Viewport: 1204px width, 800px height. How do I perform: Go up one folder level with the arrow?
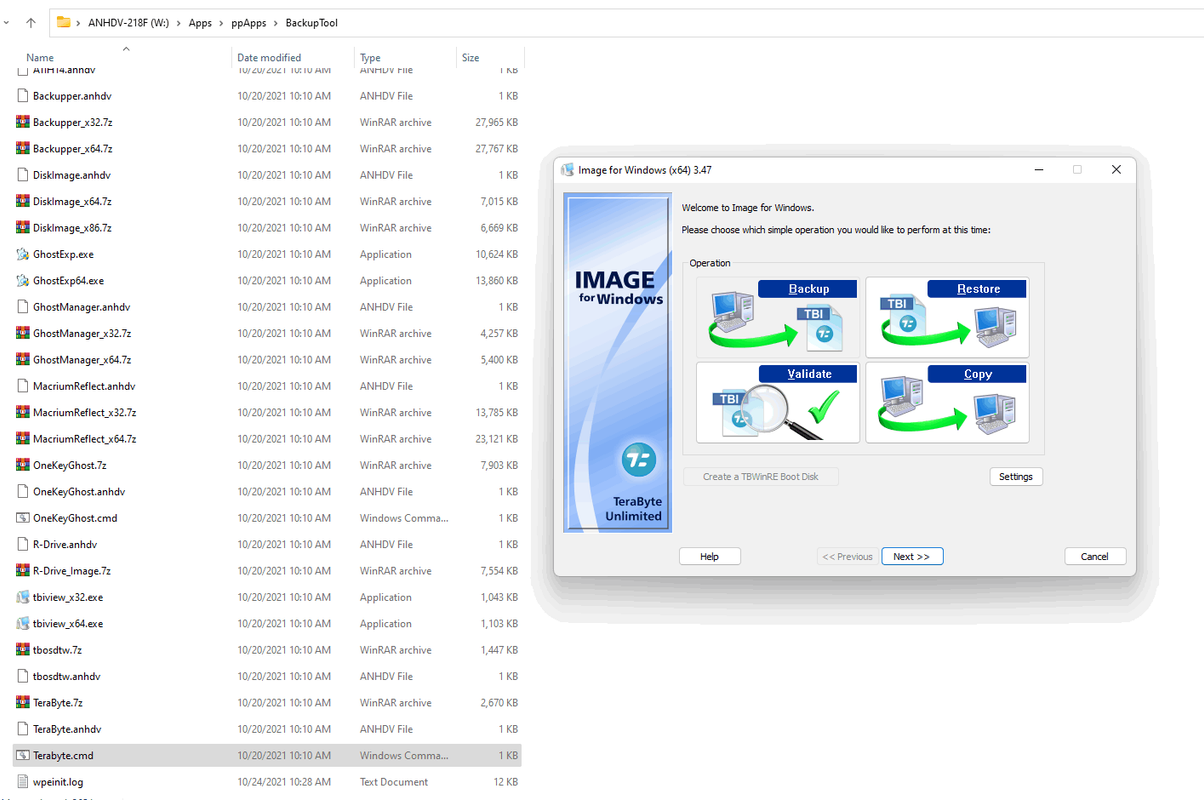pos(31,22)
